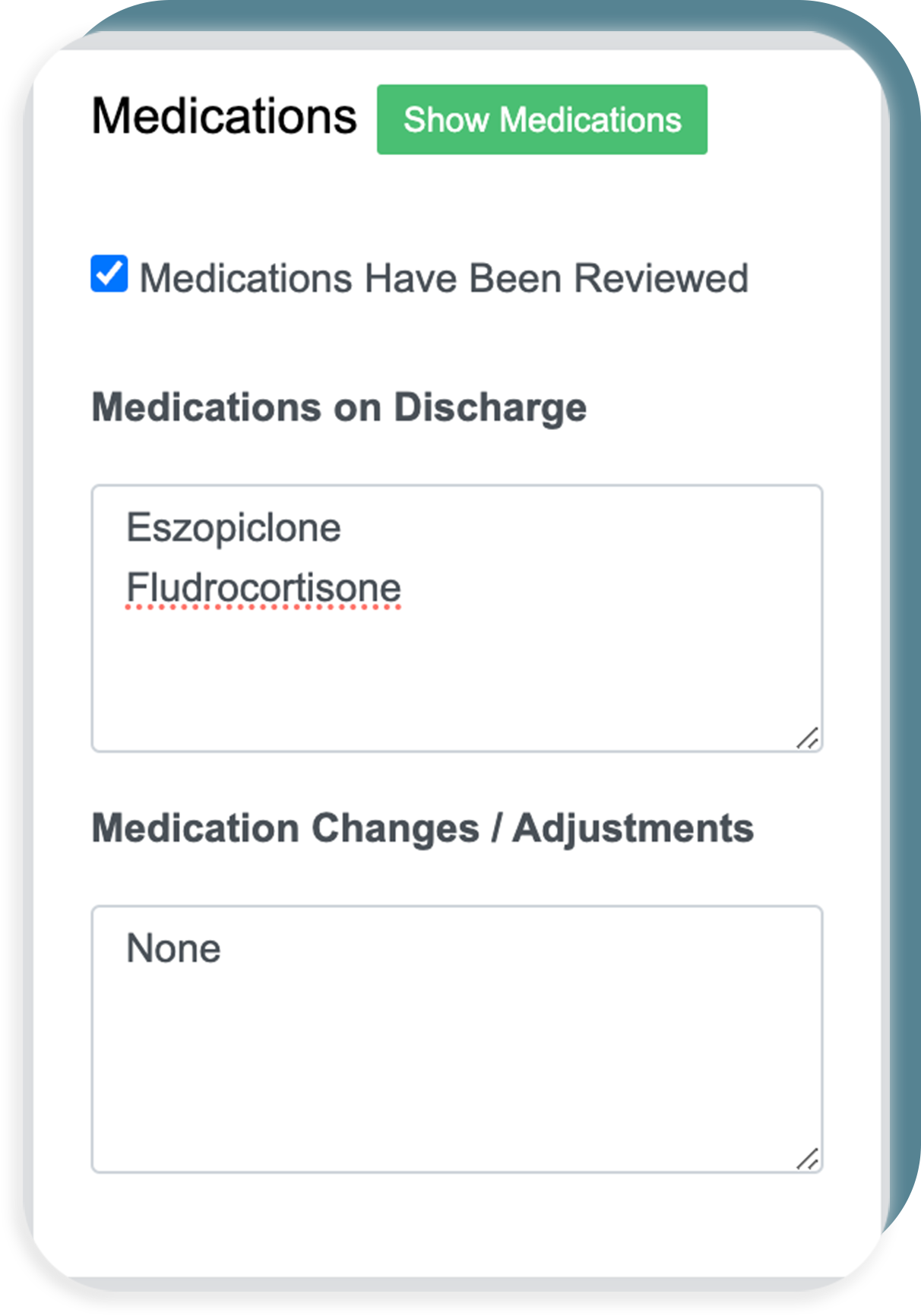The height and width of the screenshot is (1316, 921).
Task: Click resize grip of Medication Changes textarea
Action: tap(808, 1159)
